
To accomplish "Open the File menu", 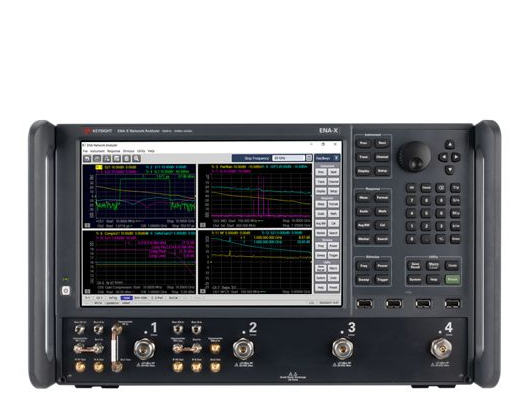I will pyautogui.click(x=86, y=151).
